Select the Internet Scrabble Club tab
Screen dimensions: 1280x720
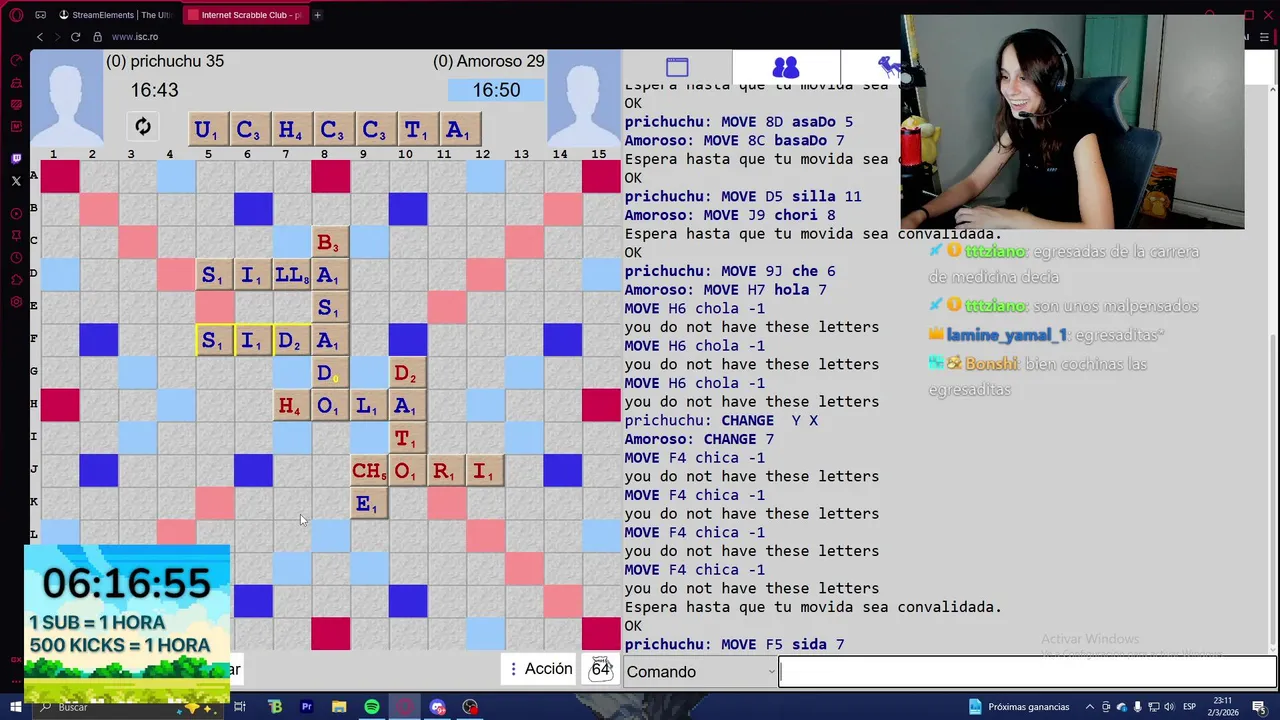tap(245, 15)
